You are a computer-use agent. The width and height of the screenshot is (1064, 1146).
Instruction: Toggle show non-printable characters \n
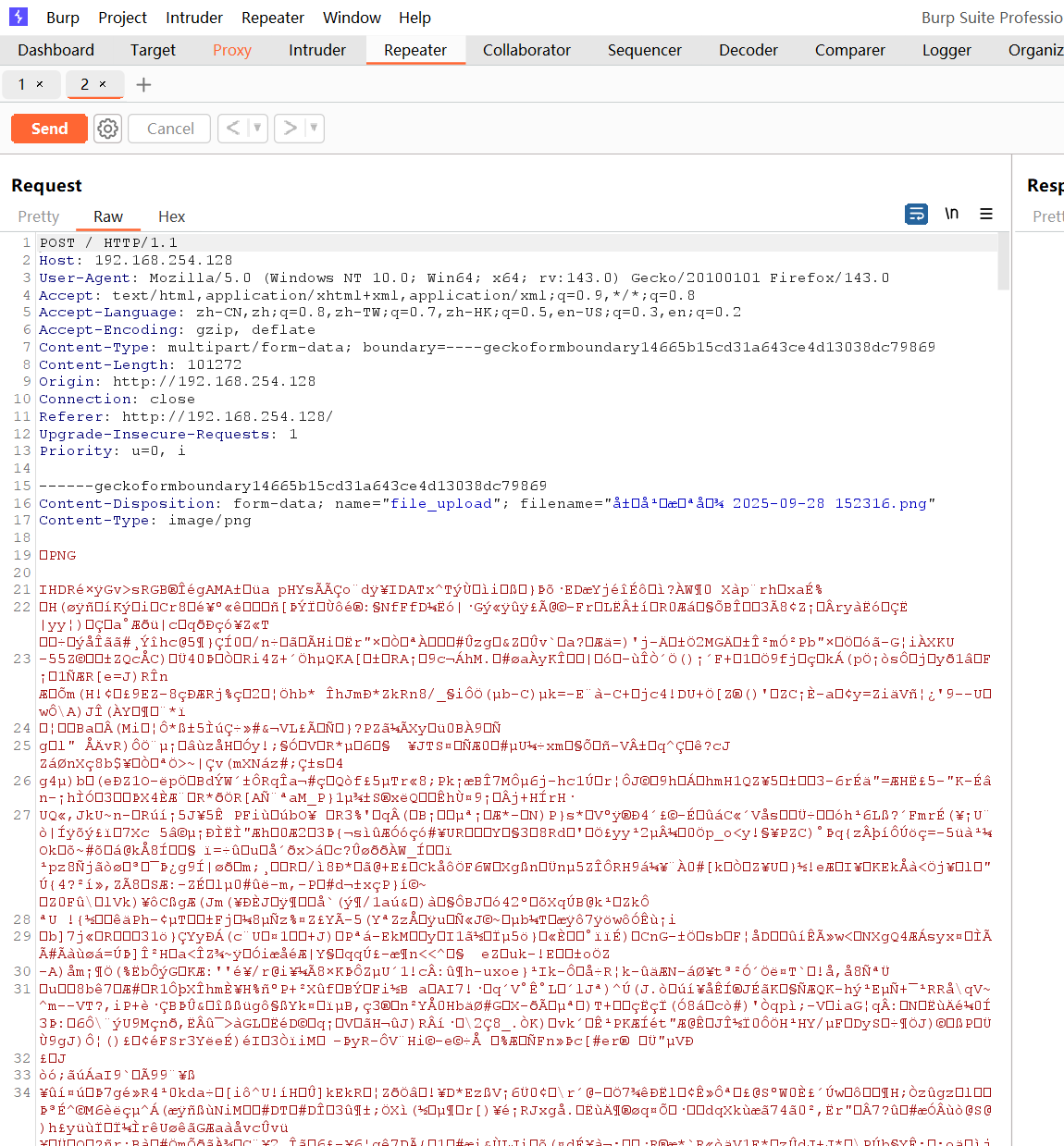pos(951,214)
